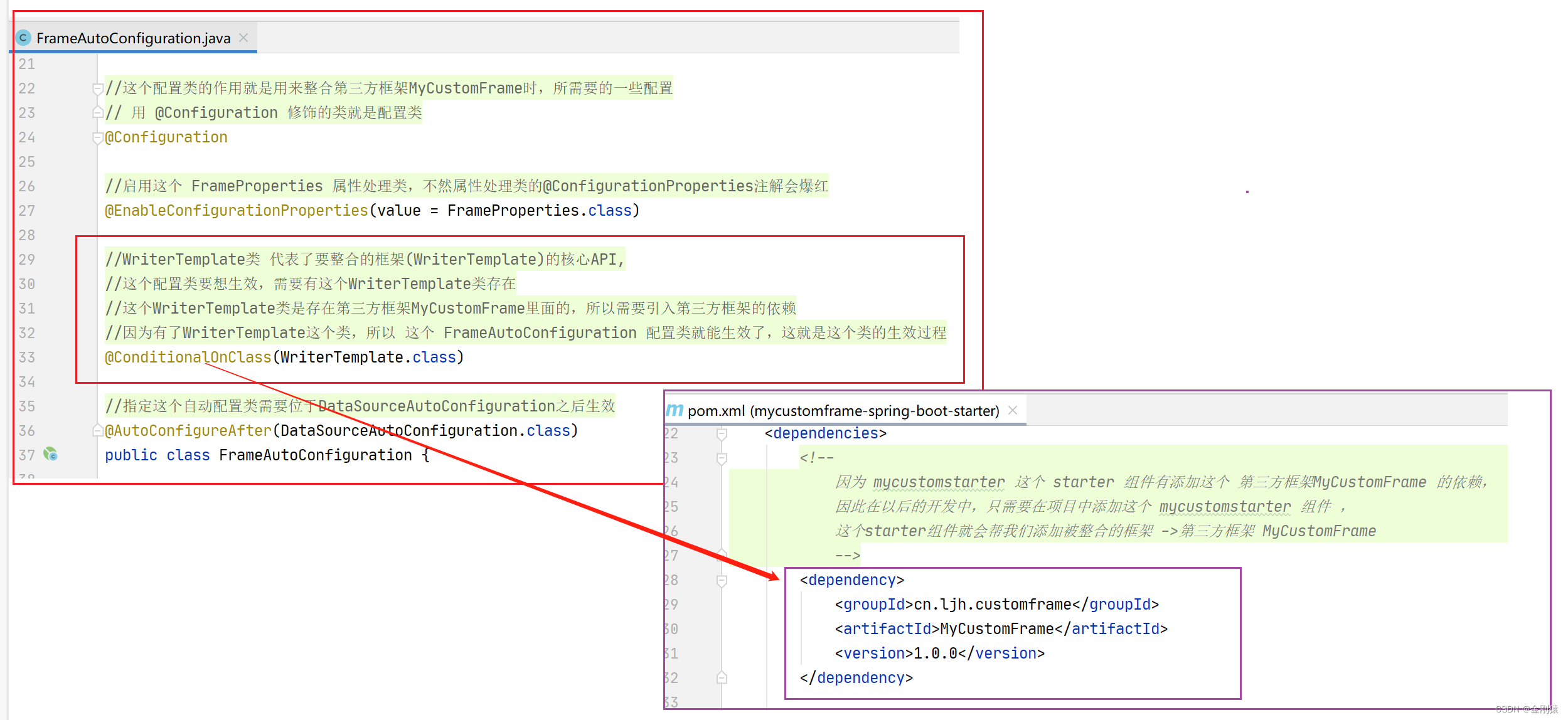Toggle fold end marker at line 23

[97, 113]
